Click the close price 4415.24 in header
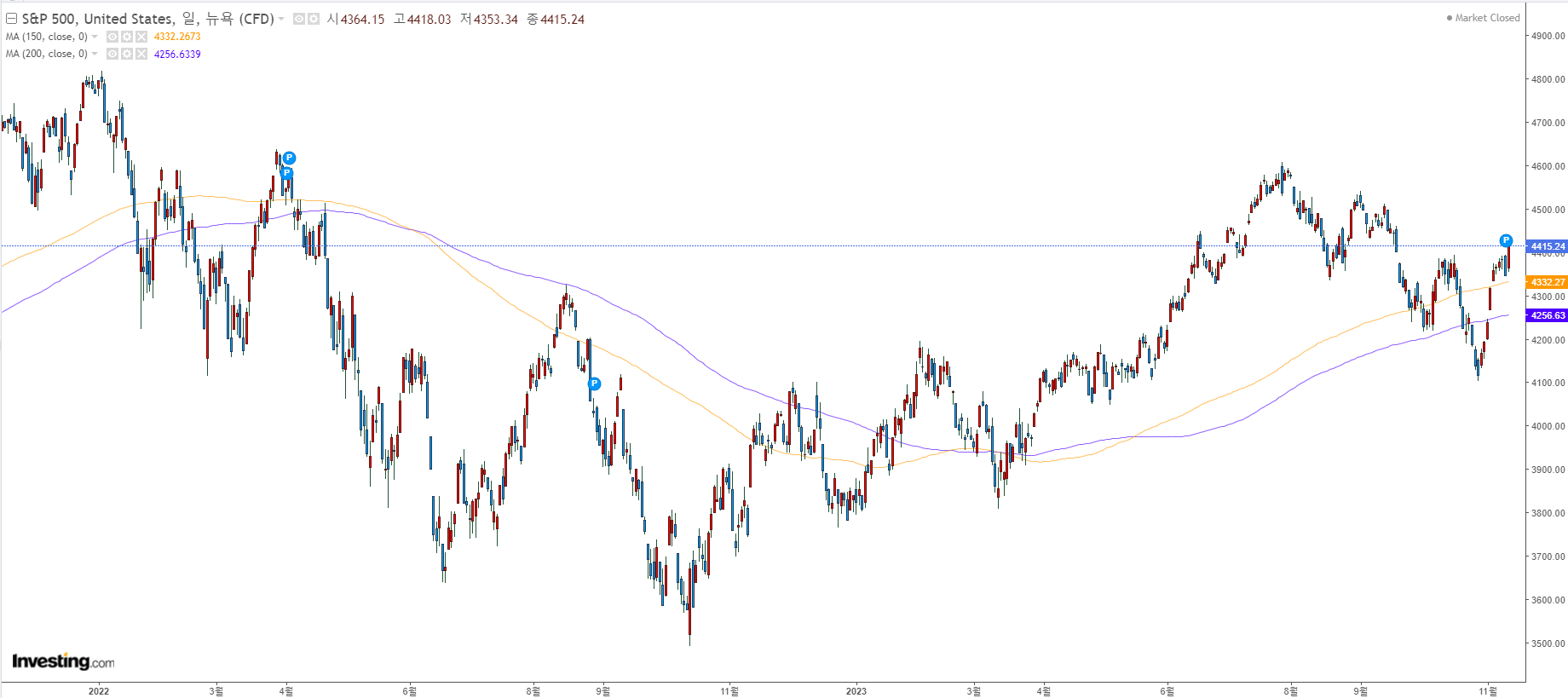This screenshot has height=698, width=1568. pyautogui.click(x=562, y=20)
